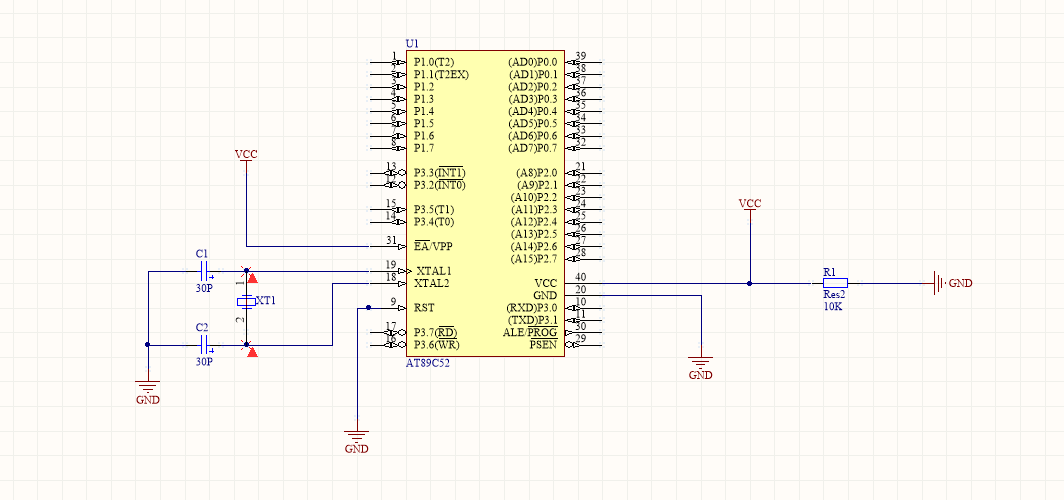Click pin number 40 on the chip

coord(580,277)
